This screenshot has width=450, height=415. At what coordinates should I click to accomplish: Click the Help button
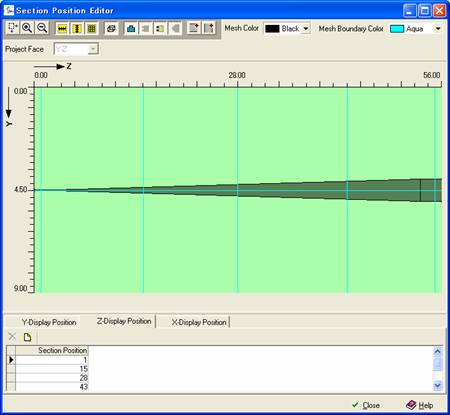coord(419,405)
